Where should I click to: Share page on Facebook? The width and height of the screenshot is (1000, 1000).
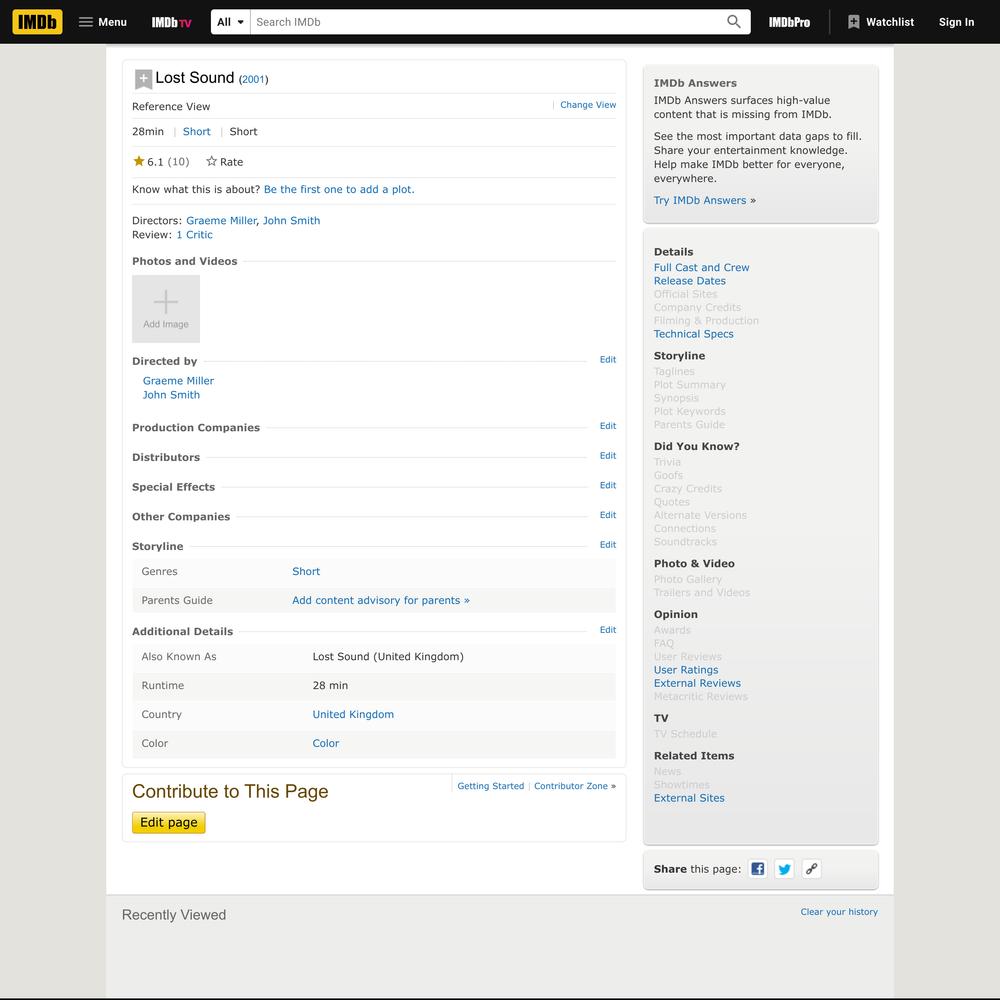tap(758, 869)
